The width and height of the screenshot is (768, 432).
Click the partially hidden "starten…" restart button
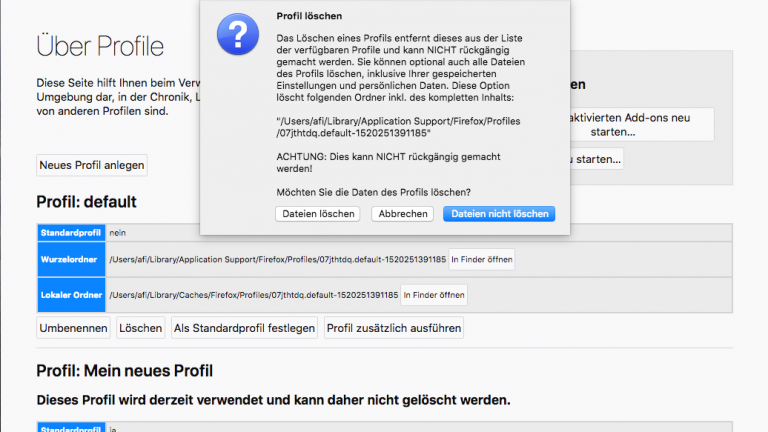[x=596, y=158]
